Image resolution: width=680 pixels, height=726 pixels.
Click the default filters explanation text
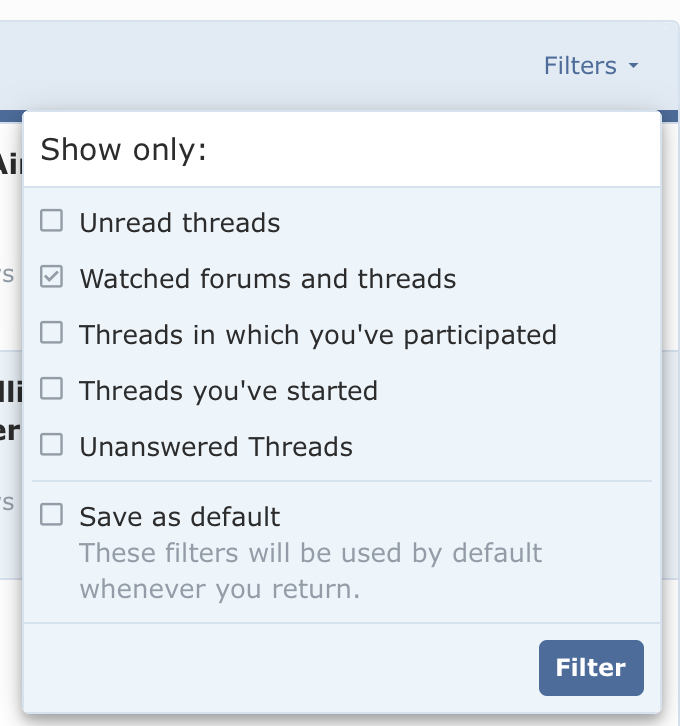pos(310,570)
